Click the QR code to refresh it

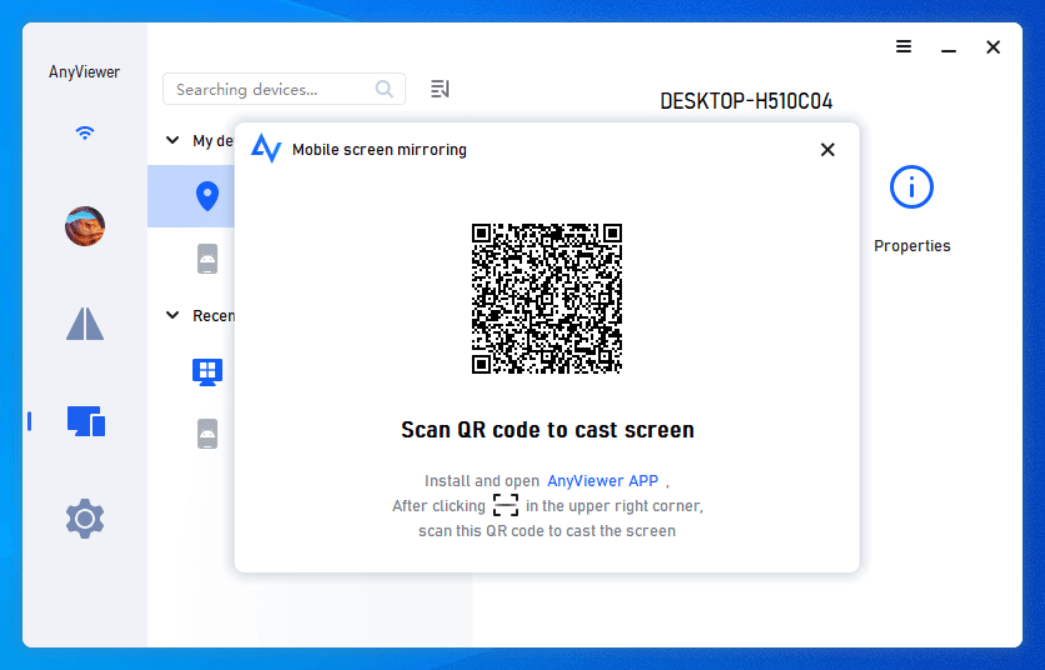point(546,298)
